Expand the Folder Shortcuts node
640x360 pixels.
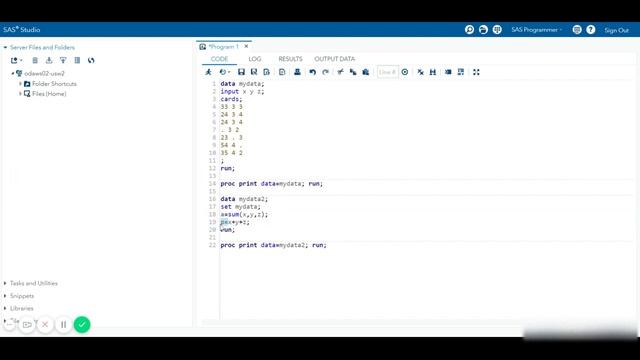coord(20,84)
